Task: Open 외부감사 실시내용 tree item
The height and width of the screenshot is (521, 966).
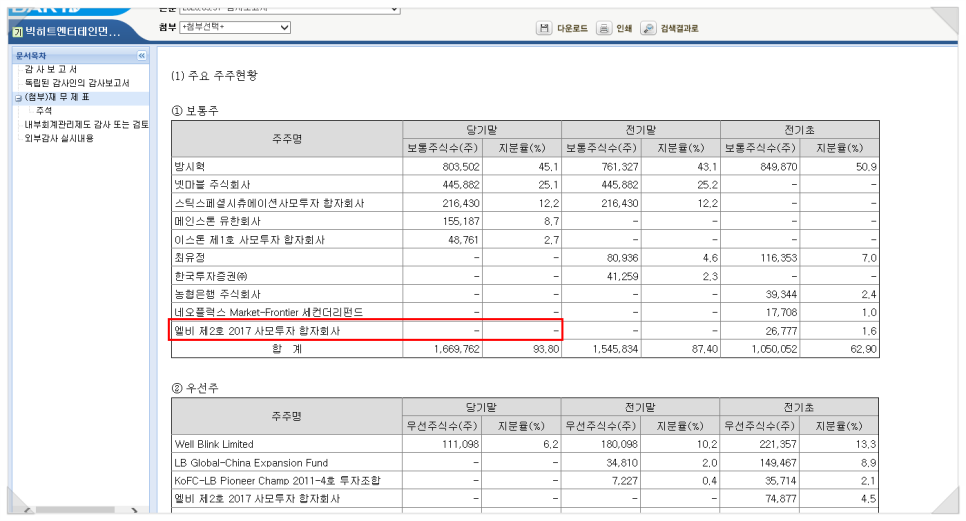Action: [x=59, y=138]
